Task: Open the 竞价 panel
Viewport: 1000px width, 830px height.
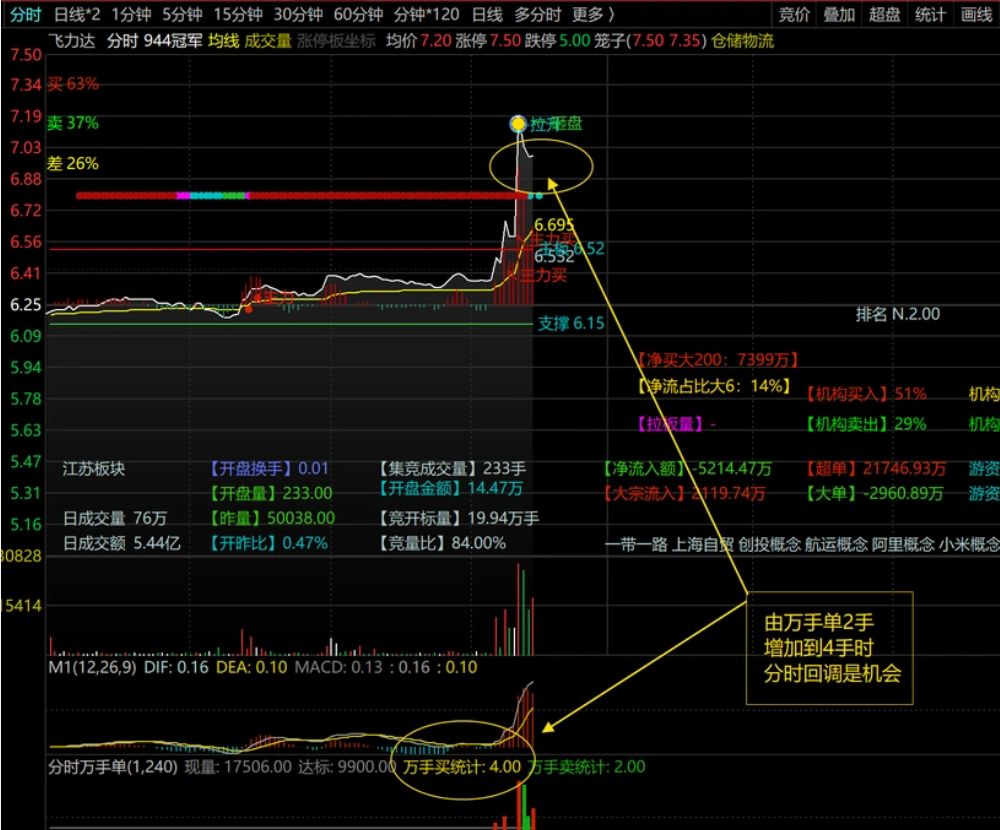Action: (795, 14)
